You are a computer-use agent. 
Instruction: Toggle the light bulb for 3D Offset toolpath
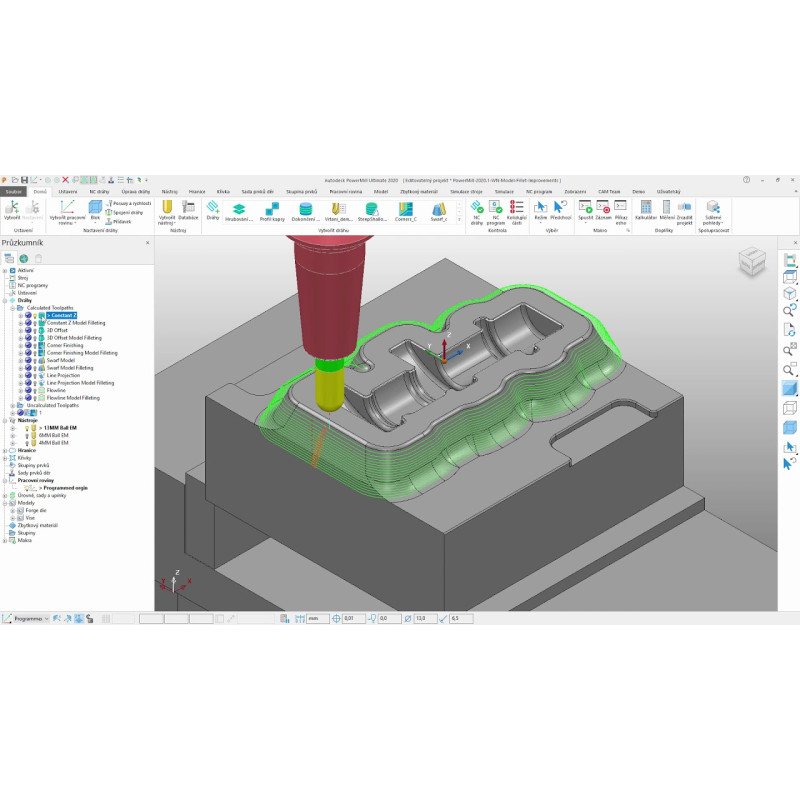point(35,330)
